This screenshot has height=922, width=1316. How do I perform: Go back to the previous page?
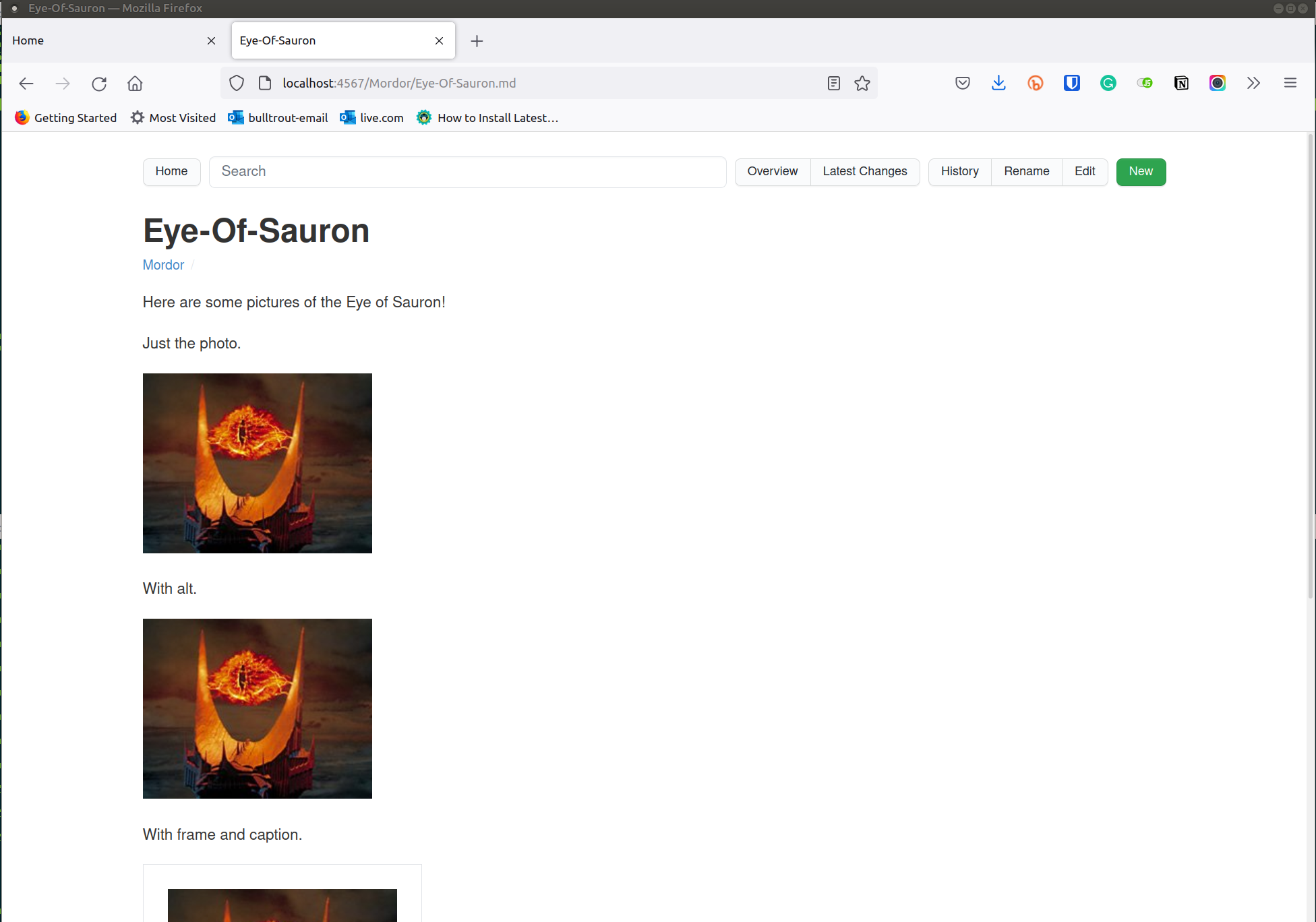click(26, 83)
